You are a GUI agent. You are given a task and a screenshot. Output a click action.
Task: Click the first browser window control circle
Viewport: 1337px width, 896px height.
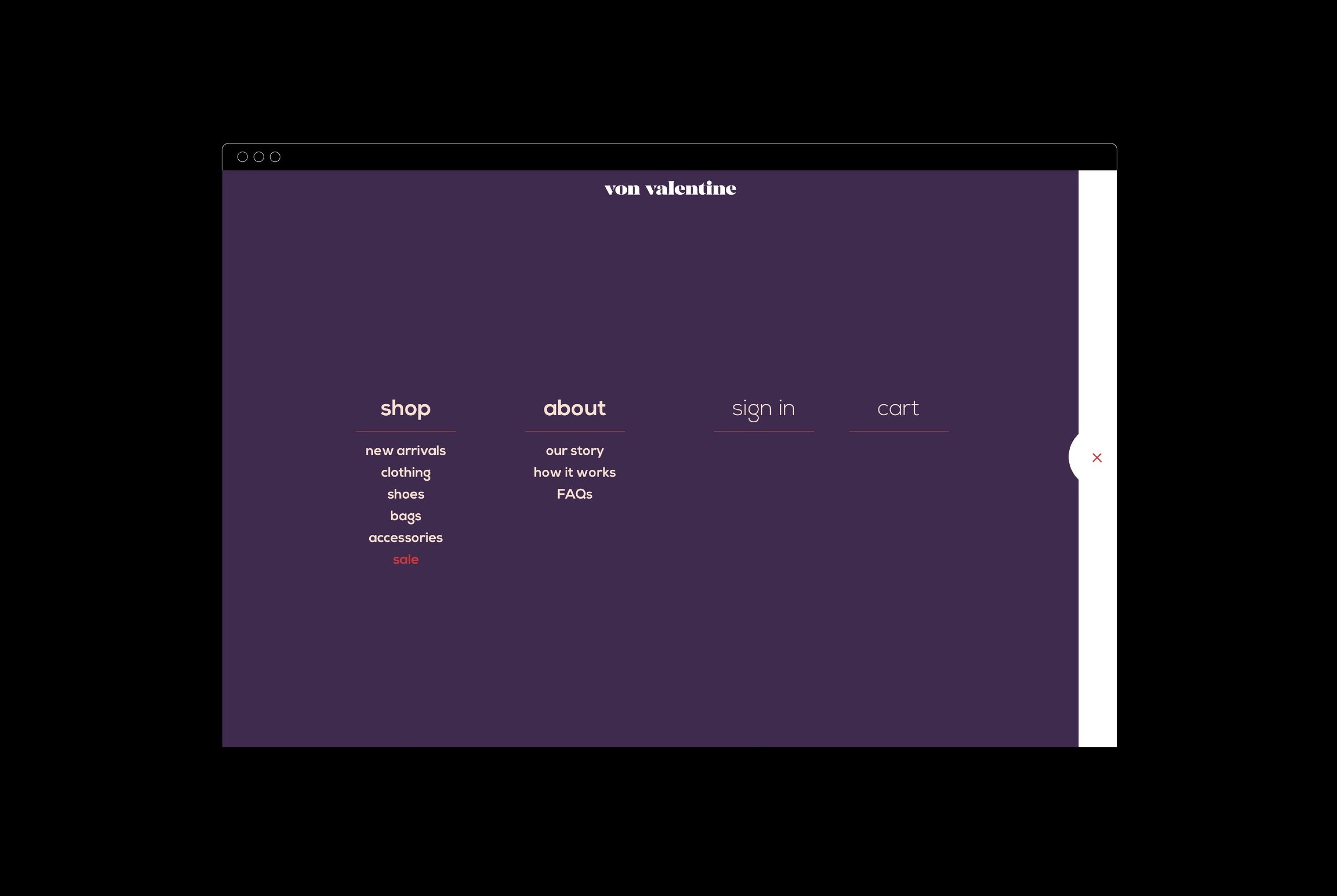243,157
